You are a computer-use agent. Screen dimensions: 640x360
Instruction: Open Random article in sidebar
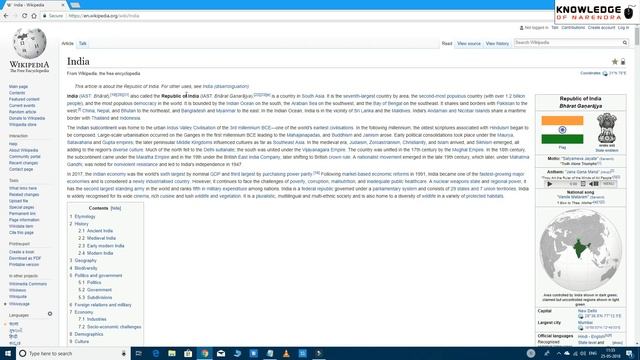[22, 112]
